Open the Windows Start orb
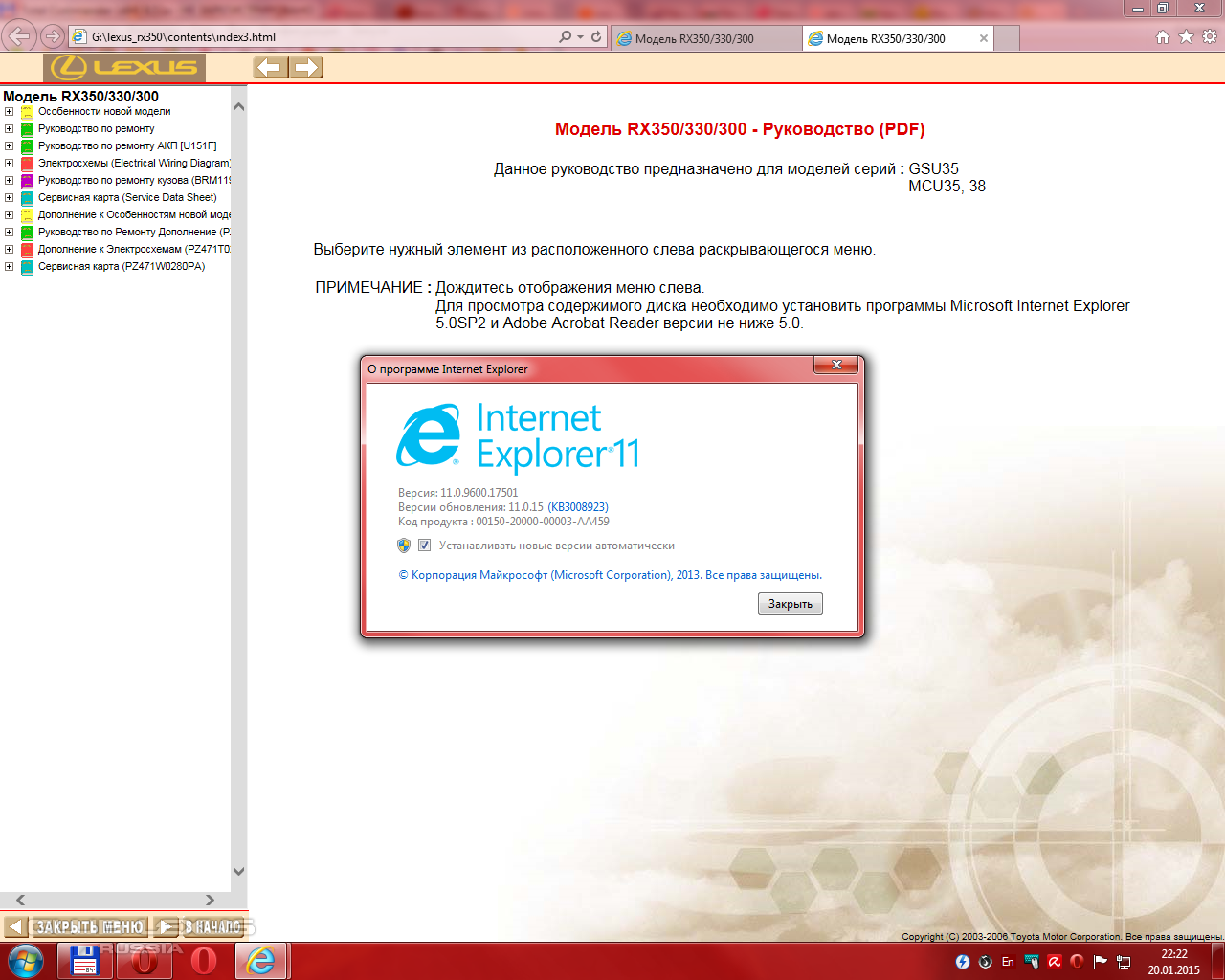 pyautogui.click(x=25, y=961)
